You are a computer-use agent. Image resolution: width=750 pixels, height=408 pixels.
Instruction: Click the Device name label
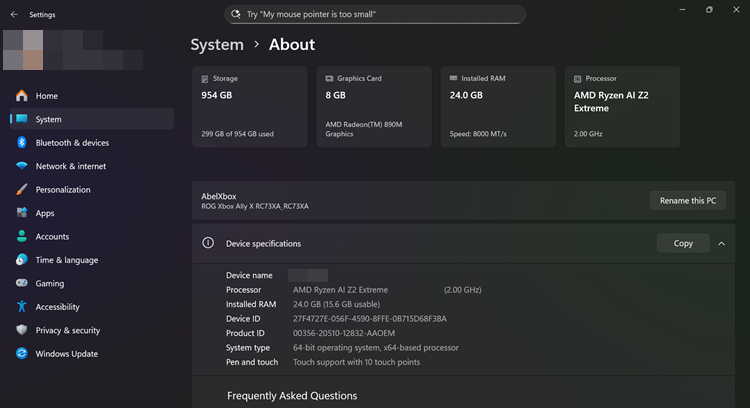249,276
